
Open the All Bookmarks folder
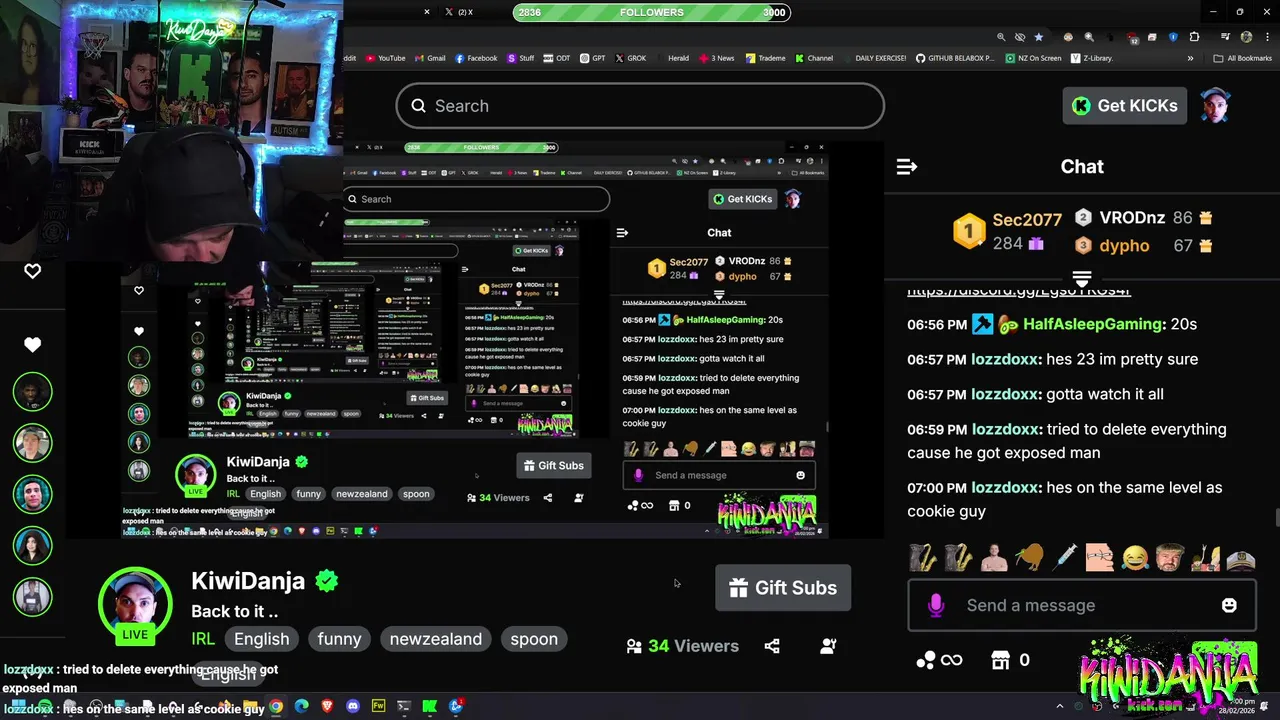click(x=1242, y=58)
